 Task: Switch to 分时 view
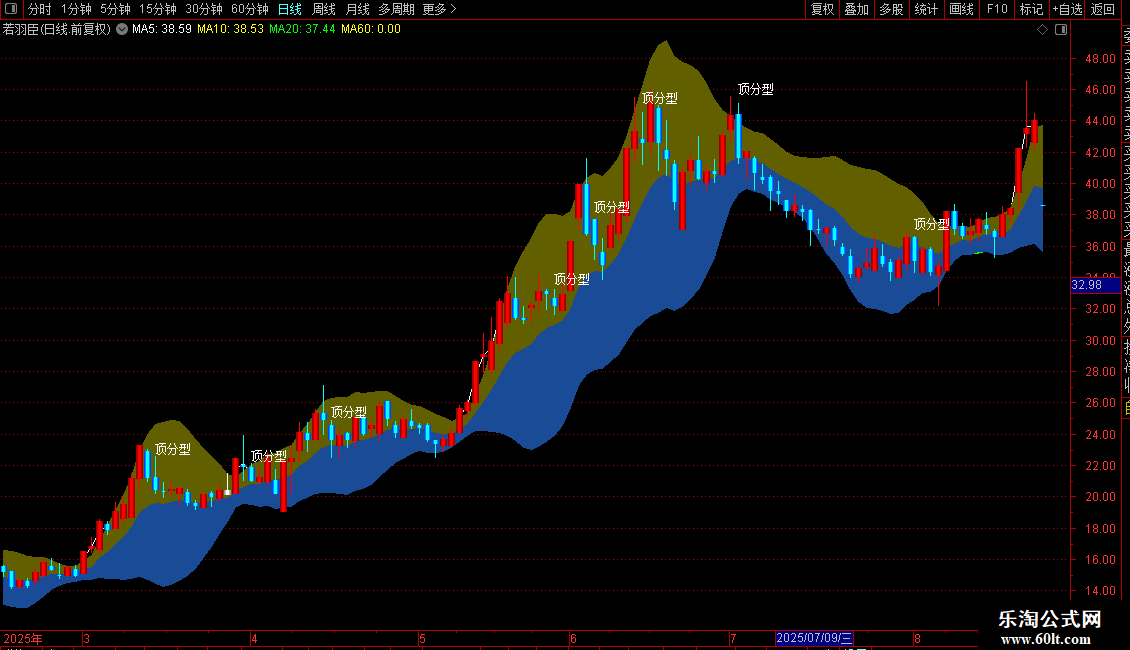point(40,9)
